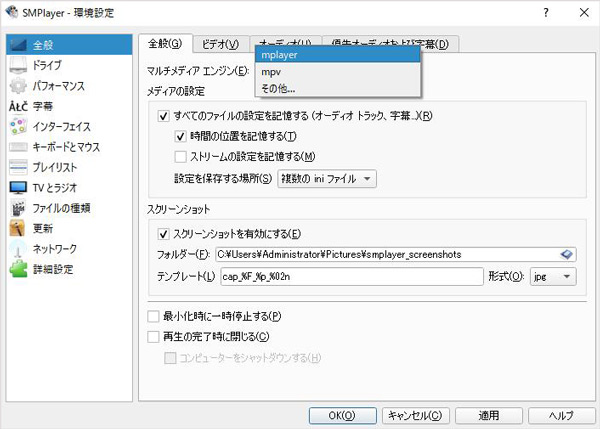The image size is (600, 429).
Task: Click the テンプレート cap_%F field
Action: [352, 276]
